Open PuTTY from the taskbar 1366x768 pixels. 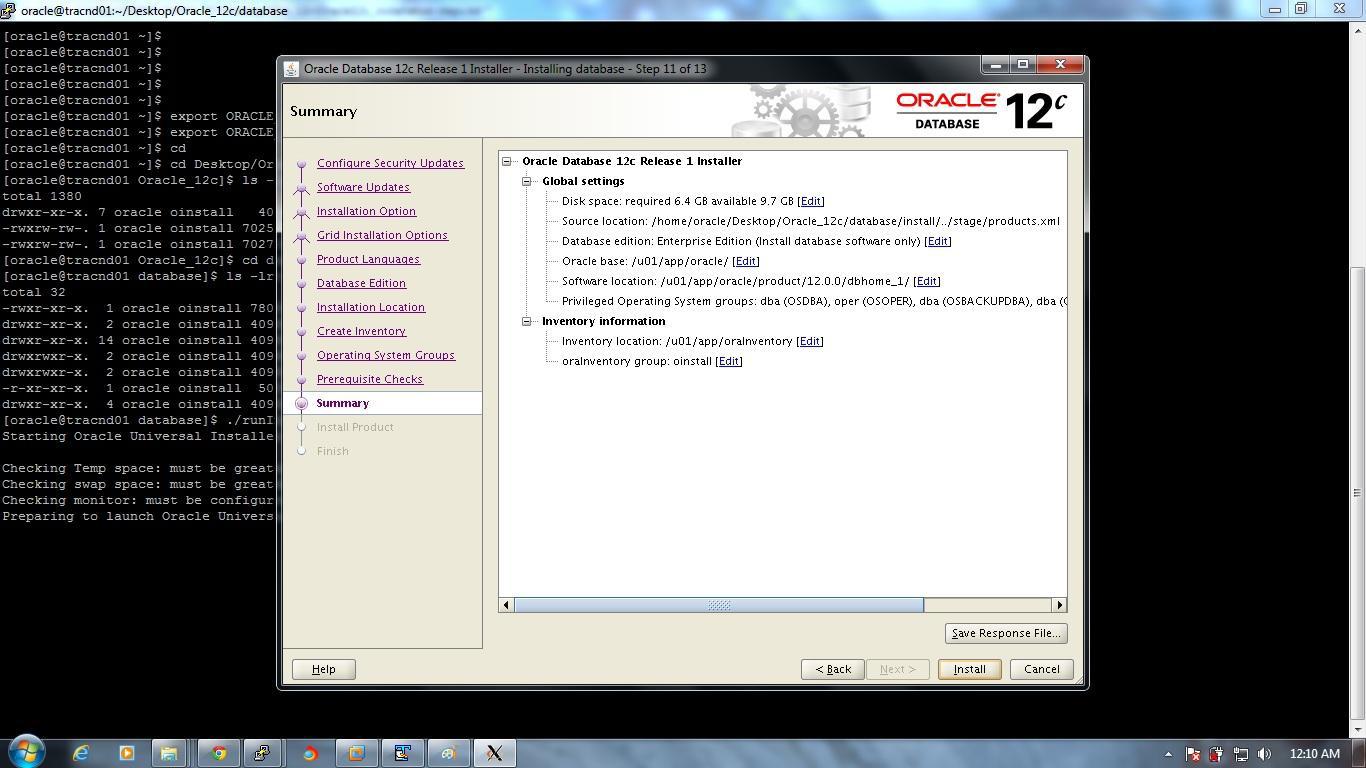pyautogui.click(x=262, y=753)
